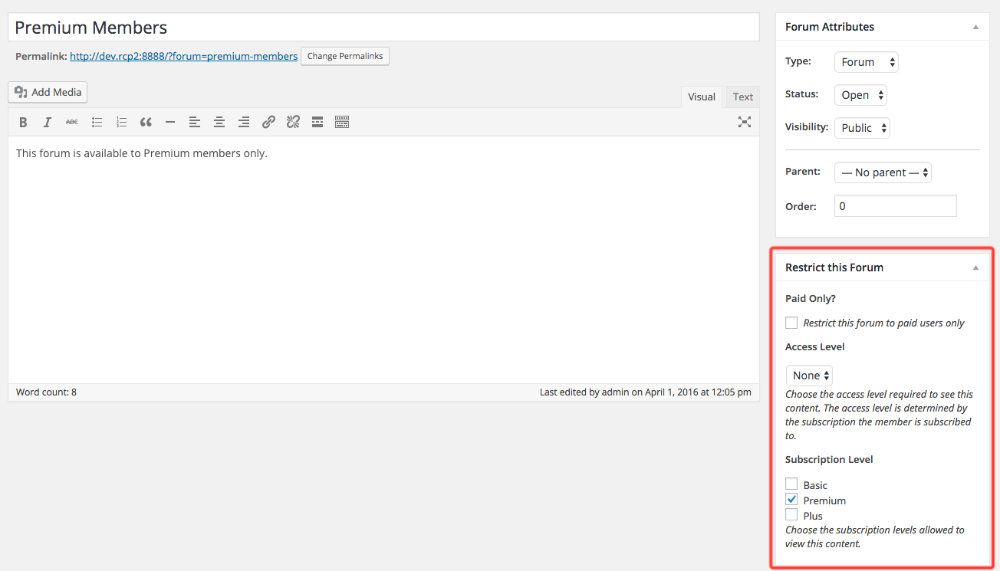Insert or edit link icon
The height and width of the screenshot is (571, 1000).
[x=268, y=122]
